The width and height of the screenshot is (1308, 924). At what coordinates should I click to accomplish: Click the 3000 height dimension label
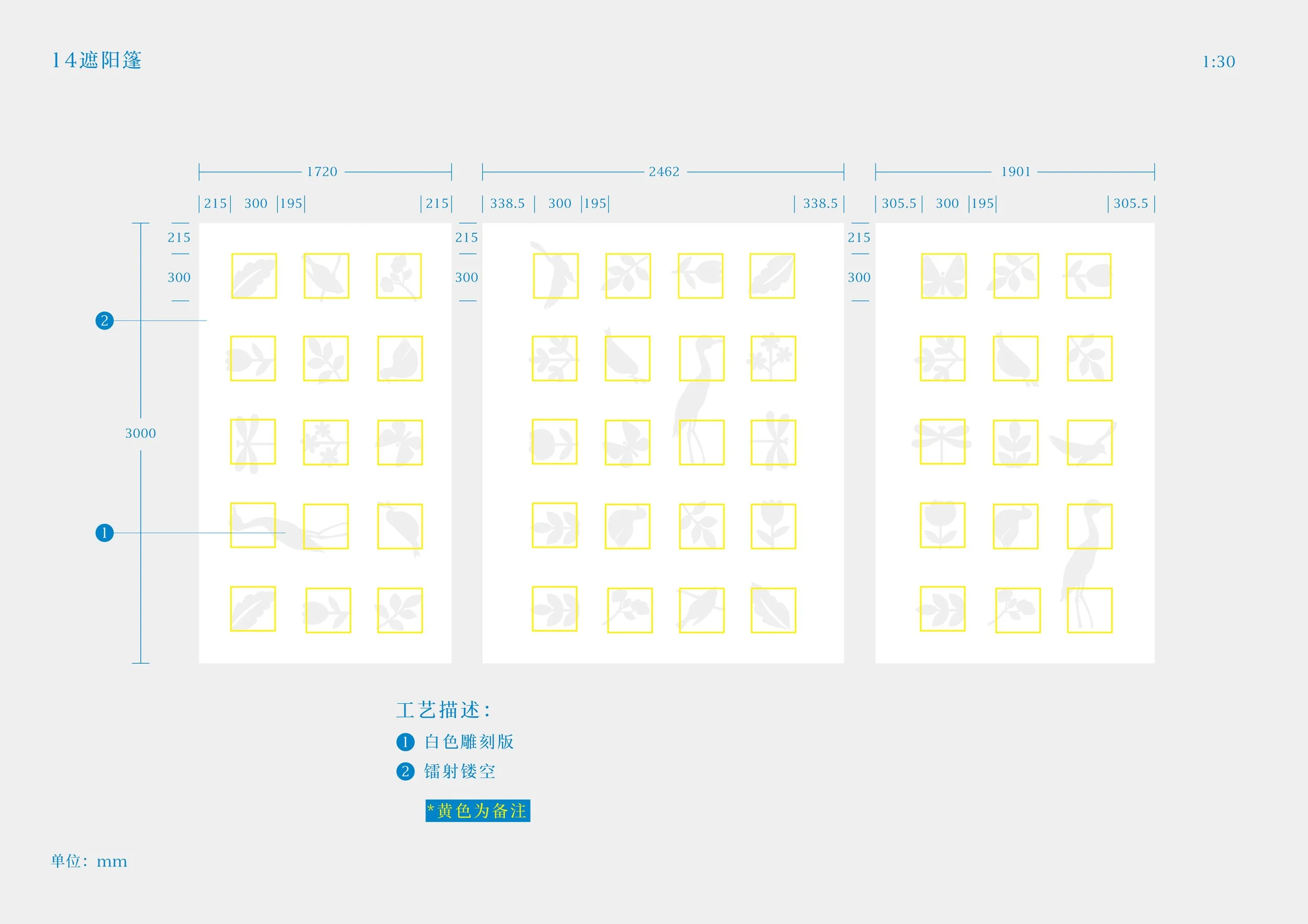(140, 434)
